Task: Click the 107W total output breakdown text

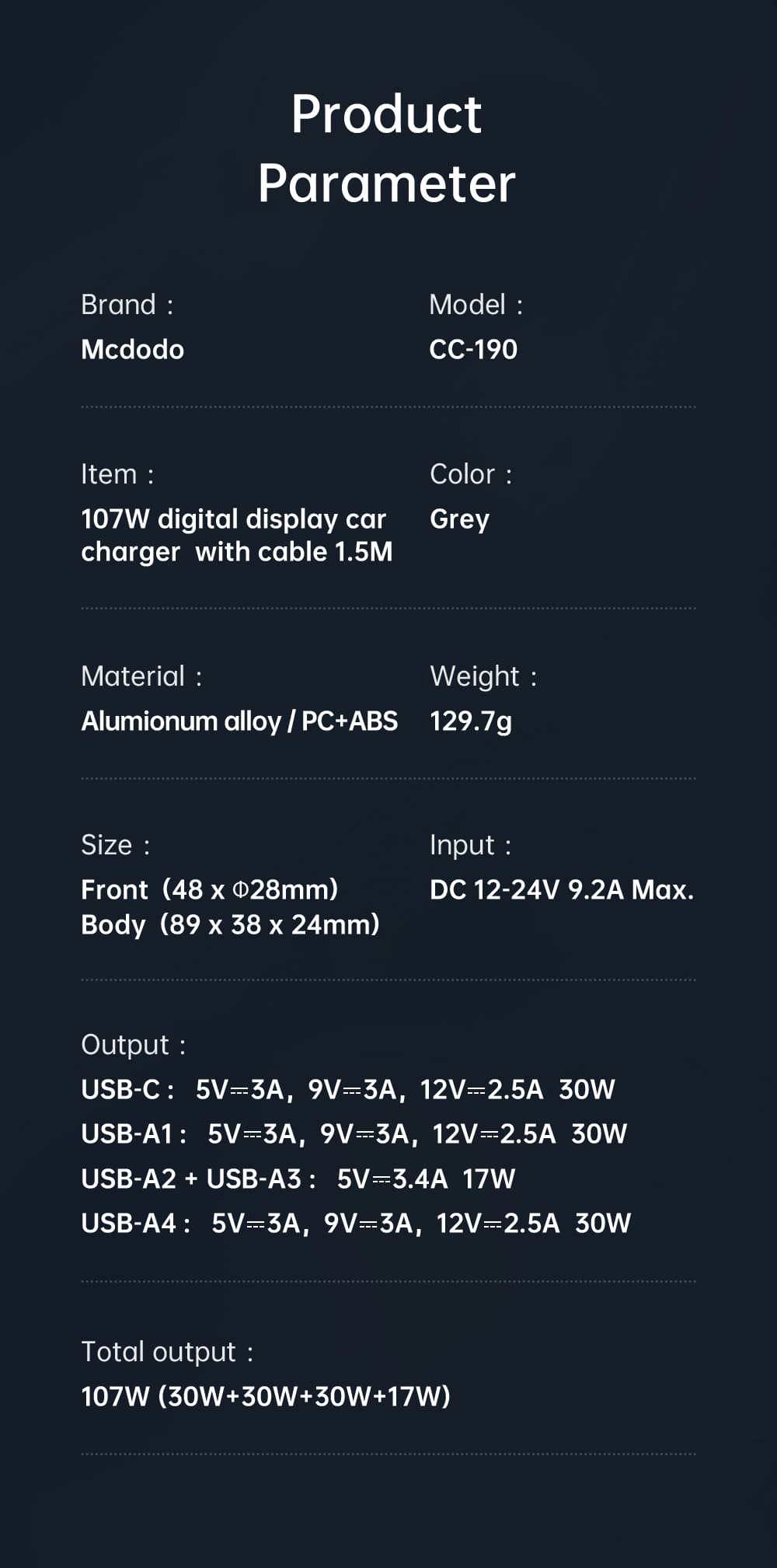Action: [266, 1397]
